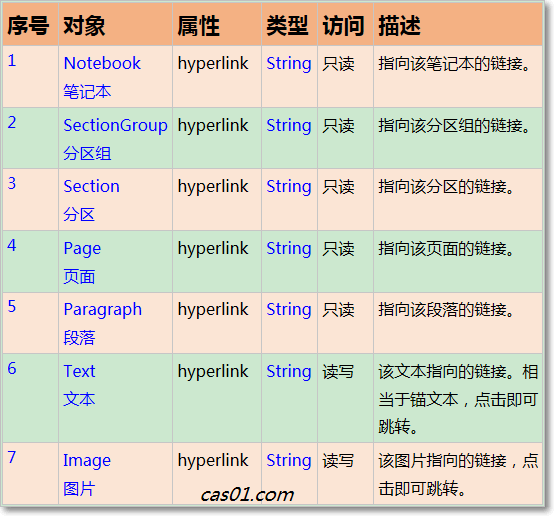This screenshot has height=516, width=554.
Task: Click row number 2 link
Action: (x=12, y=122)
